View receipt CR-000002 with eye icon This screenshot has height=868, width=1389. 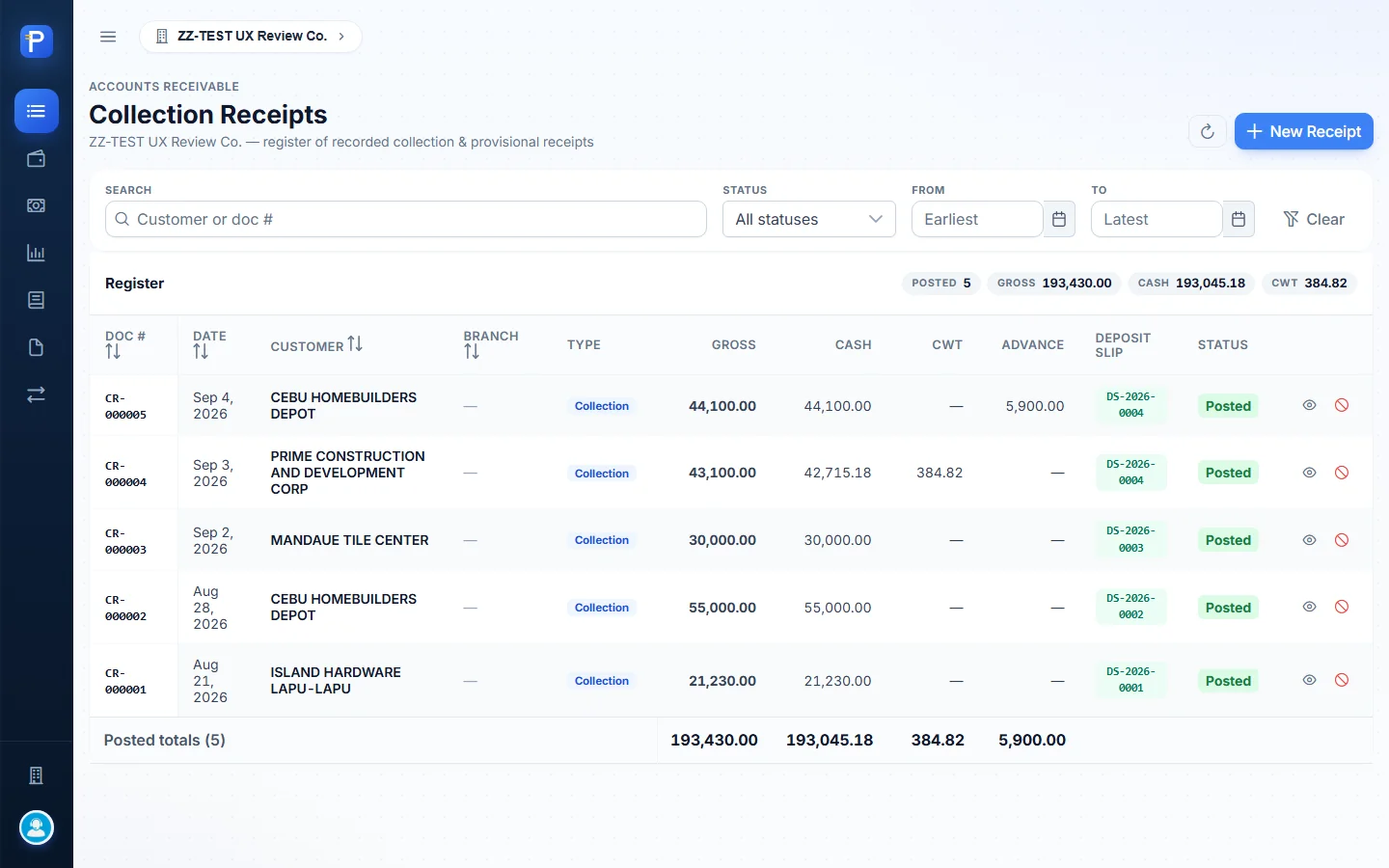(x=1309, y=607)
